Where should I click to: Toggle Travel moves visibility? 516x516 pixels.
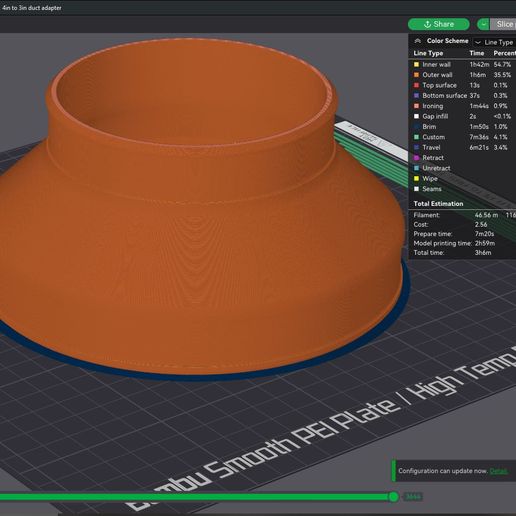(x=416, y=147)
